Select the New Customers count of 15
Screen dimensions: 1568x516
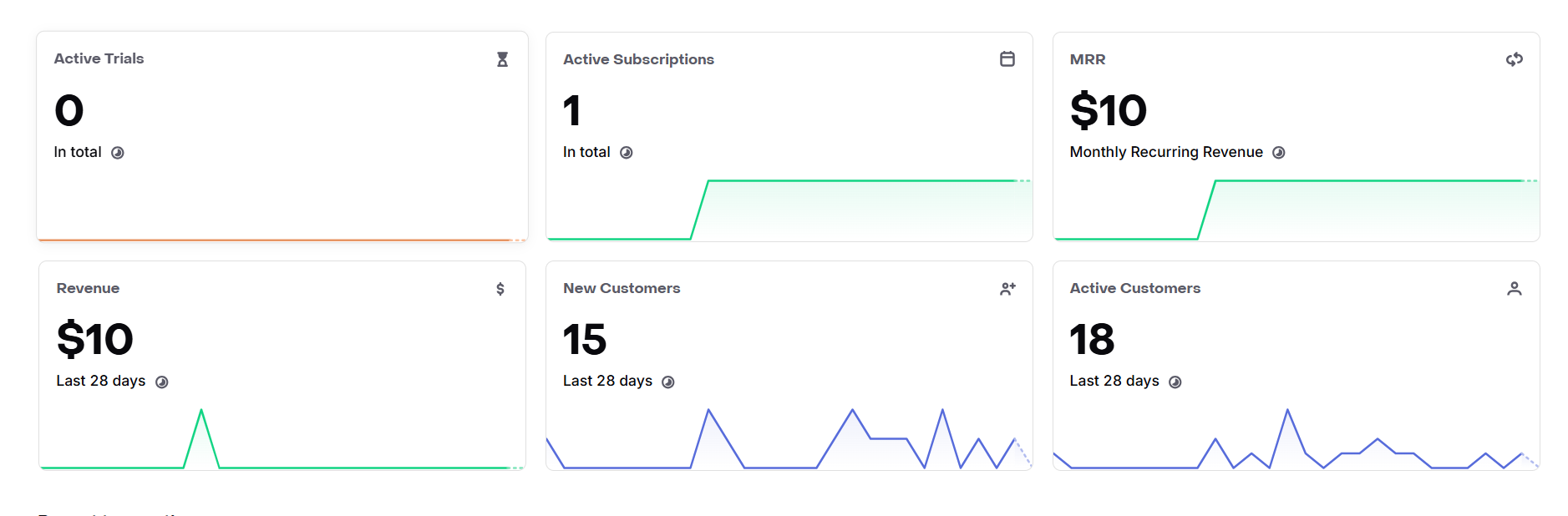(585, 340)
